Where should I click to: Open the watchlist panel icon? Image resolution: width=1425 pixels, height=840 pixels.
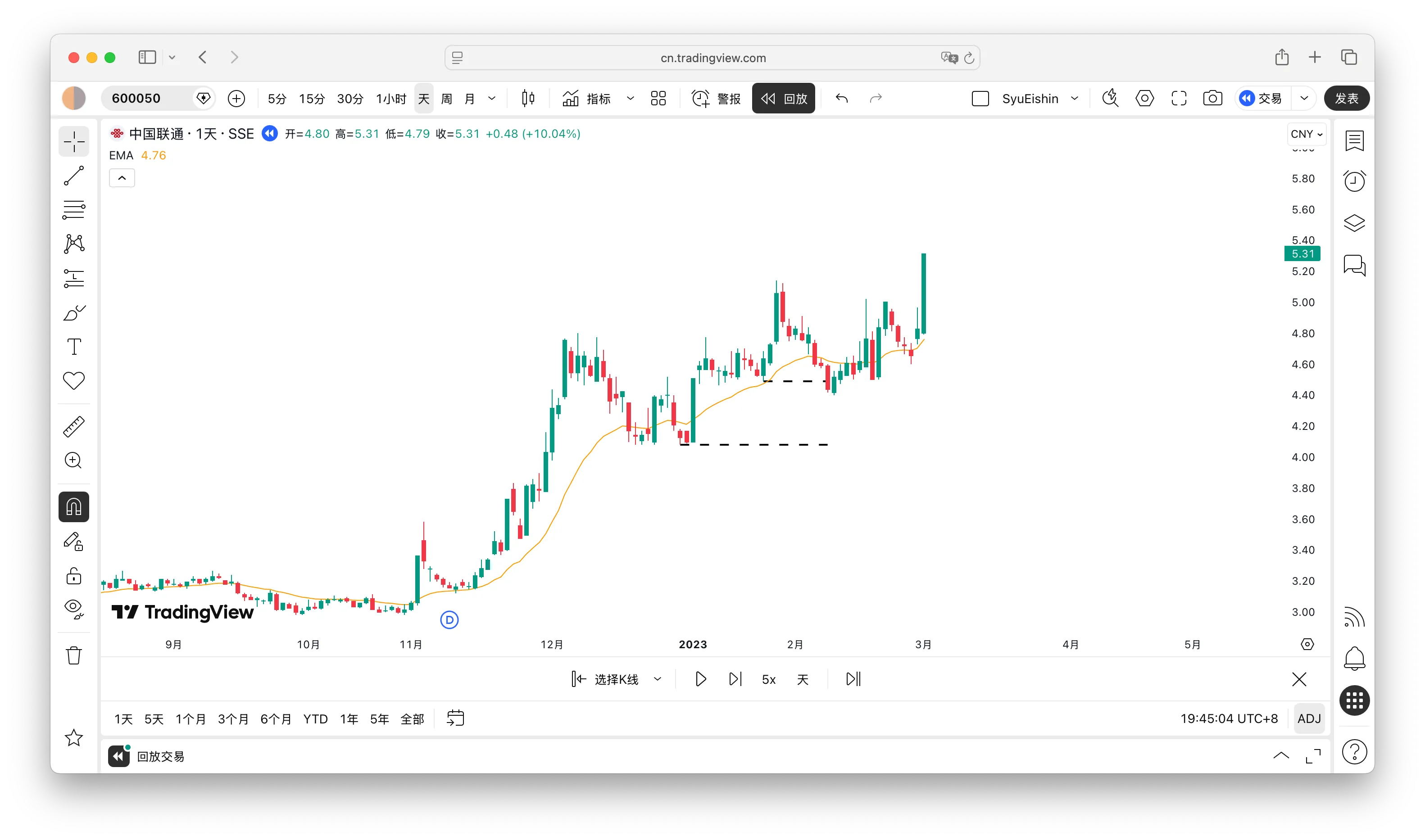1354,141
